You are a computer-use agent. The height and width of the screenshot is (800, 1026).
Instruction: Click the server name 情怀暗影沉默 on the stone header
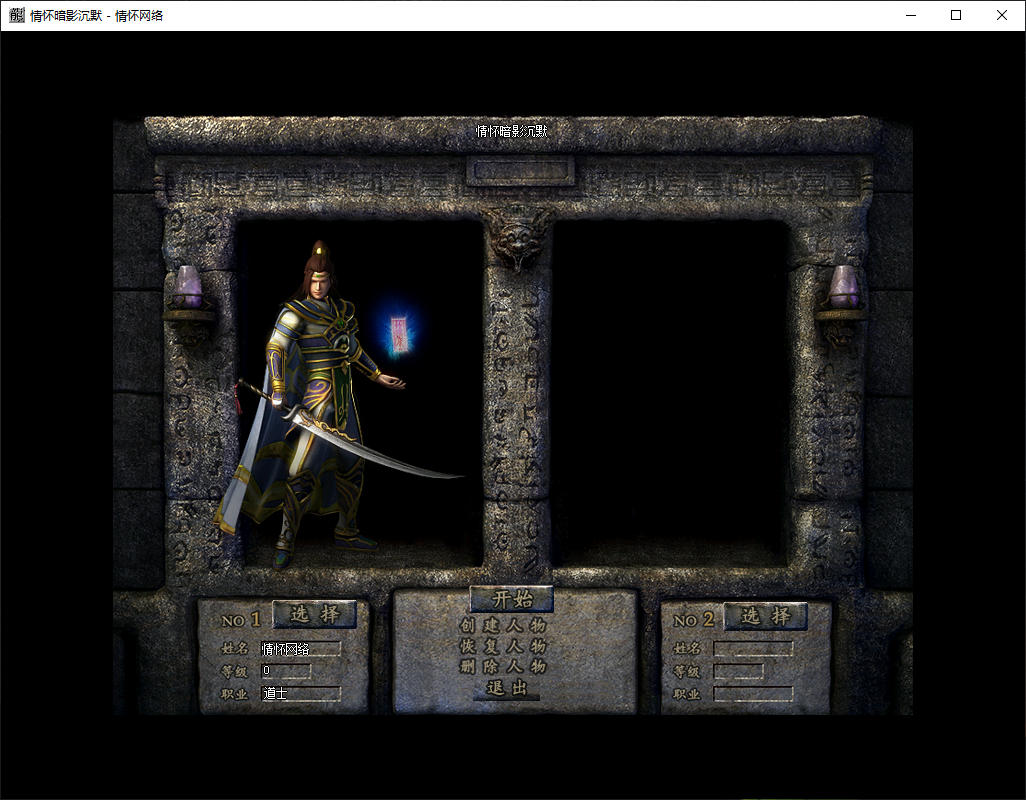click(511, 131)
